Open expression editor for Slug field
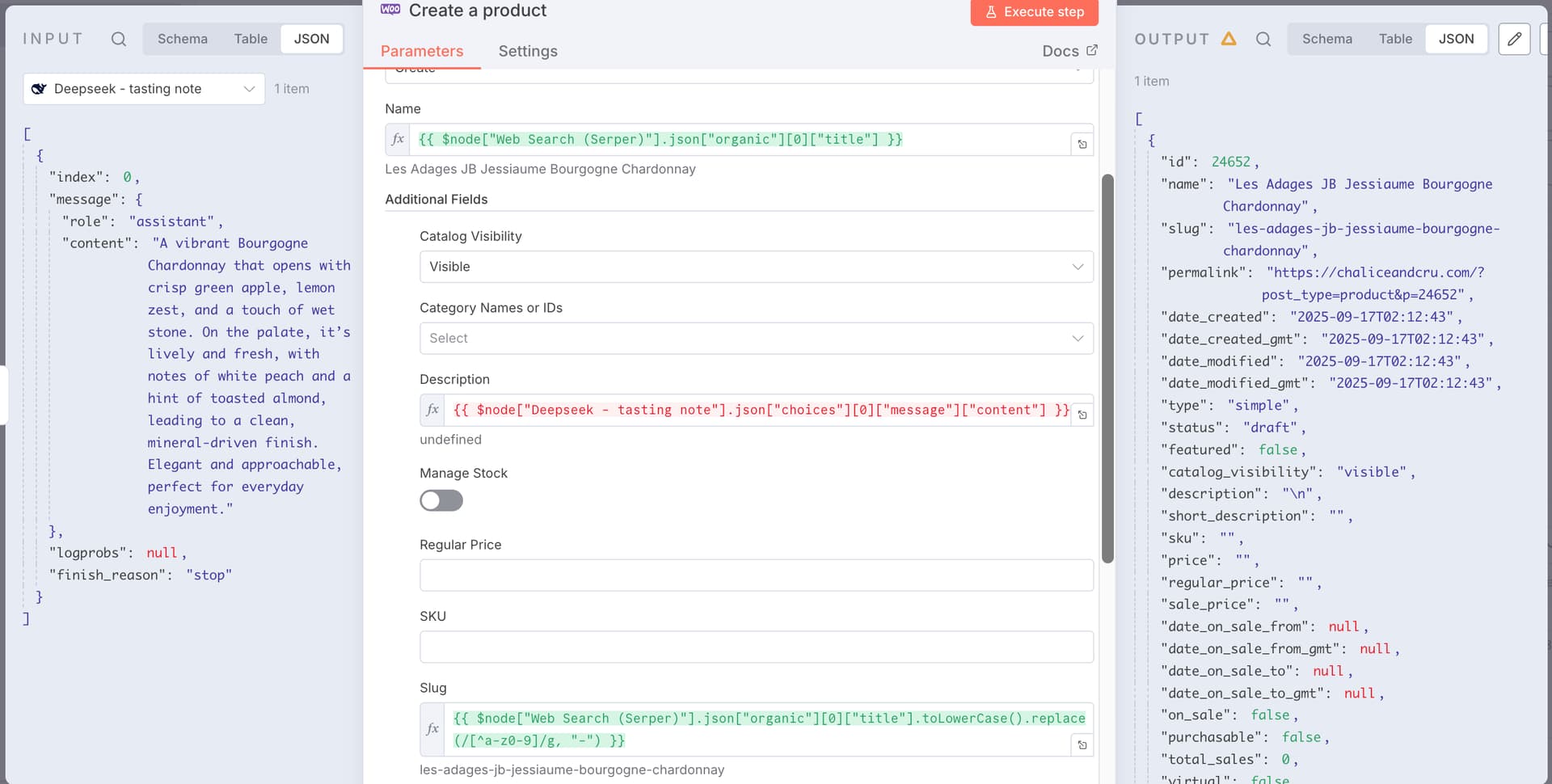Image resolution: width=1552 pixels, height=784 pixels. [x=1082, y=744]
